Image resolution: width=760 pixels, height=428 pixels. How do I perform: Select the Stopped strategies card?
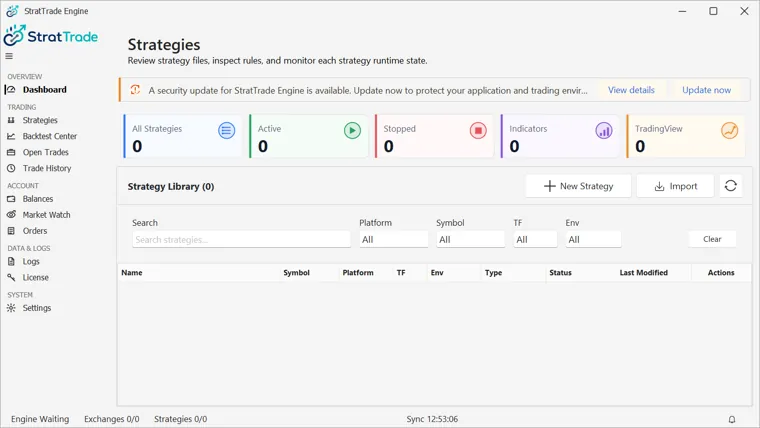[434, 136]
